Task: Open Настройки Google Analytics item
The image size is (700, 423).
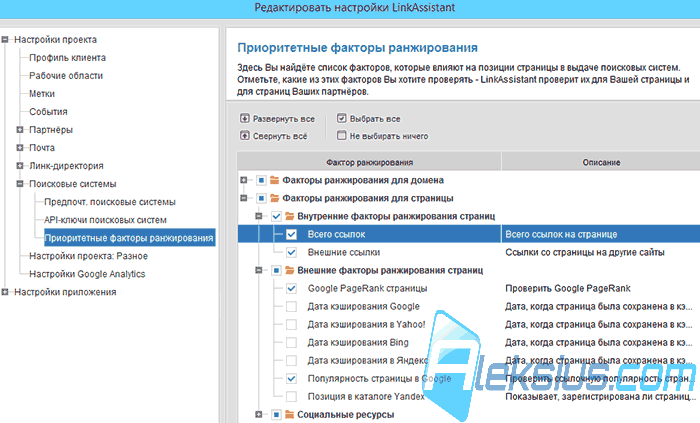Action: coord(87,274)
